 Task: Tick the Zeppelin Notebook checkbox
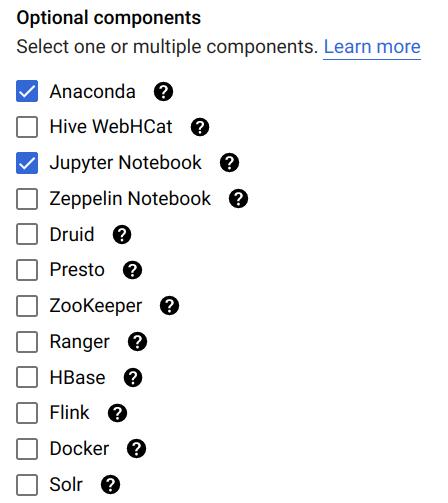pyautogui.click(x=27, y=199)
